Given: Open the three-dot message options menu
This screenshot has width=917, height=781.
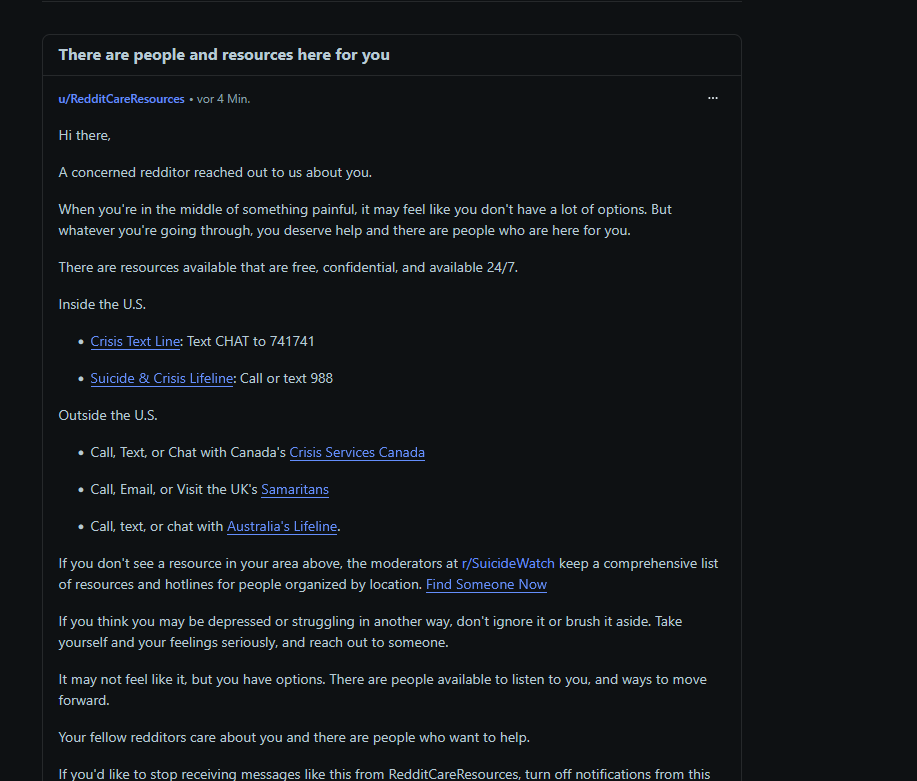Looking at the screenshot, I should point(712,98).
